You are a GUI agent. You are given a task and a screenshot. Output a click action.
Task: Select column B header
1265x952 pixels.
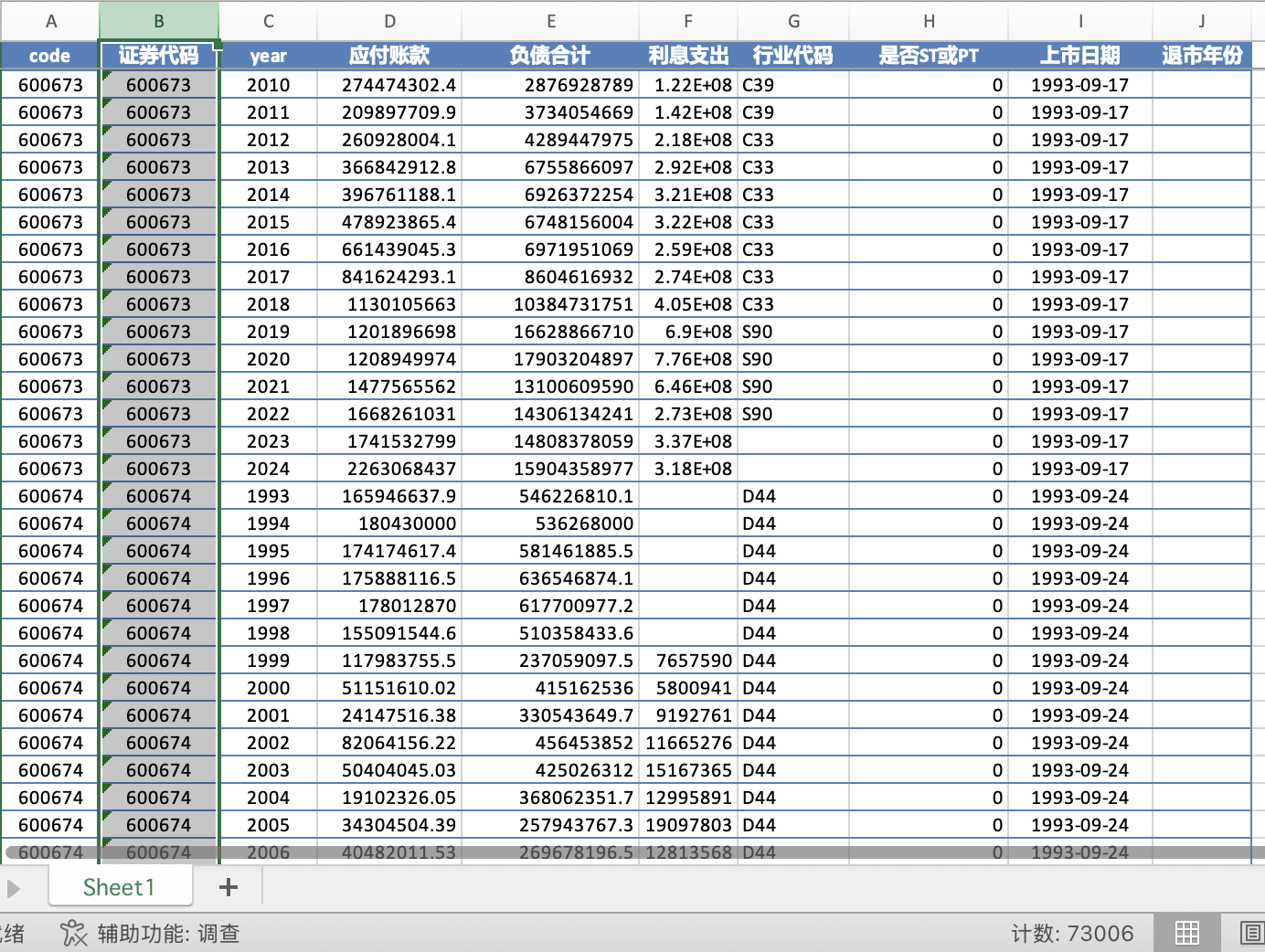click(x=159, y=21)
